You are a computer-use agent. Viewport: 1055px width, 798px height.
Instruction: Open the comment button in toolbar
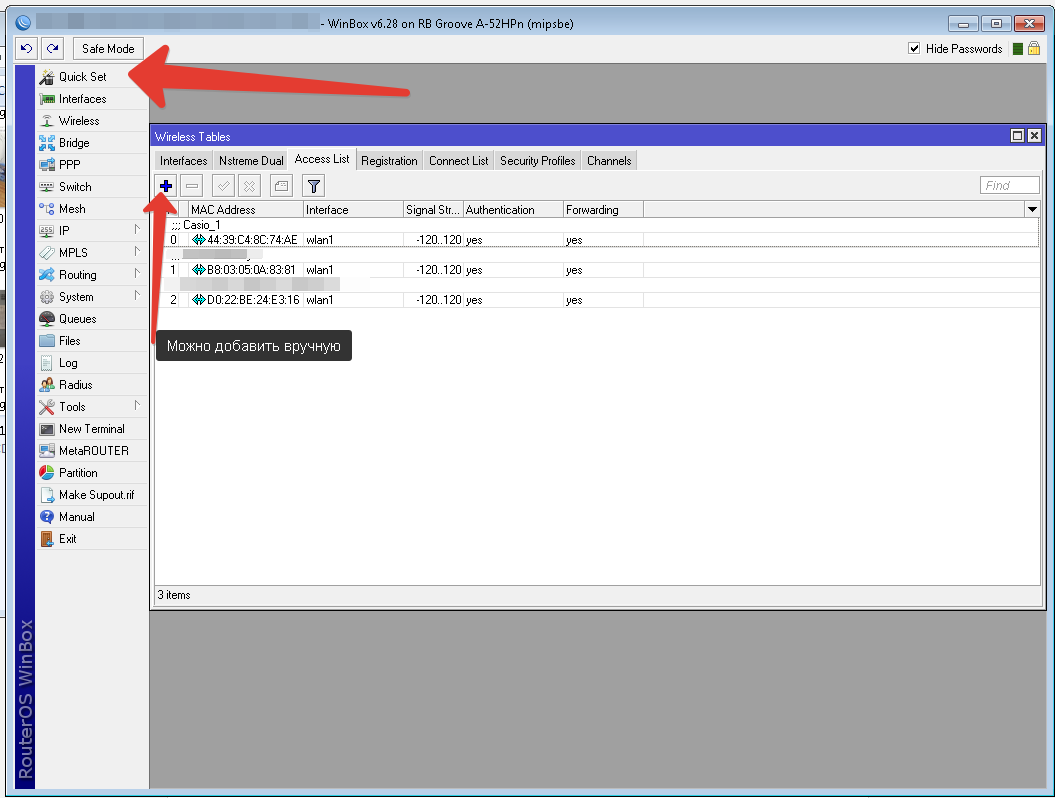pos(281,186)
